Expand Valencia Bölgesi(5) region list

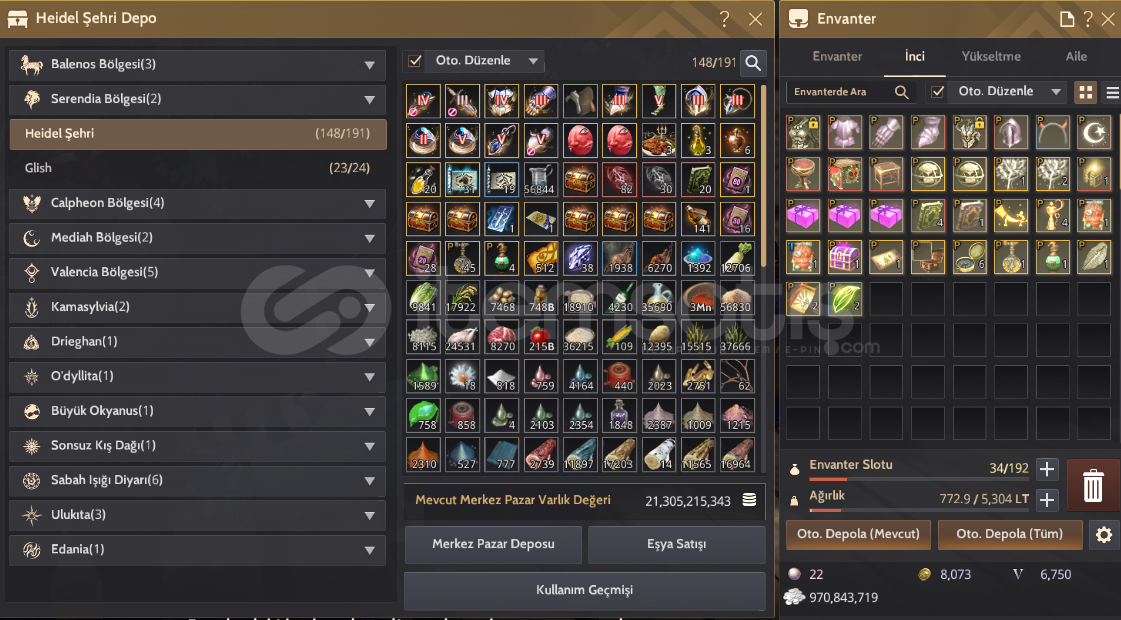point(197,272)
